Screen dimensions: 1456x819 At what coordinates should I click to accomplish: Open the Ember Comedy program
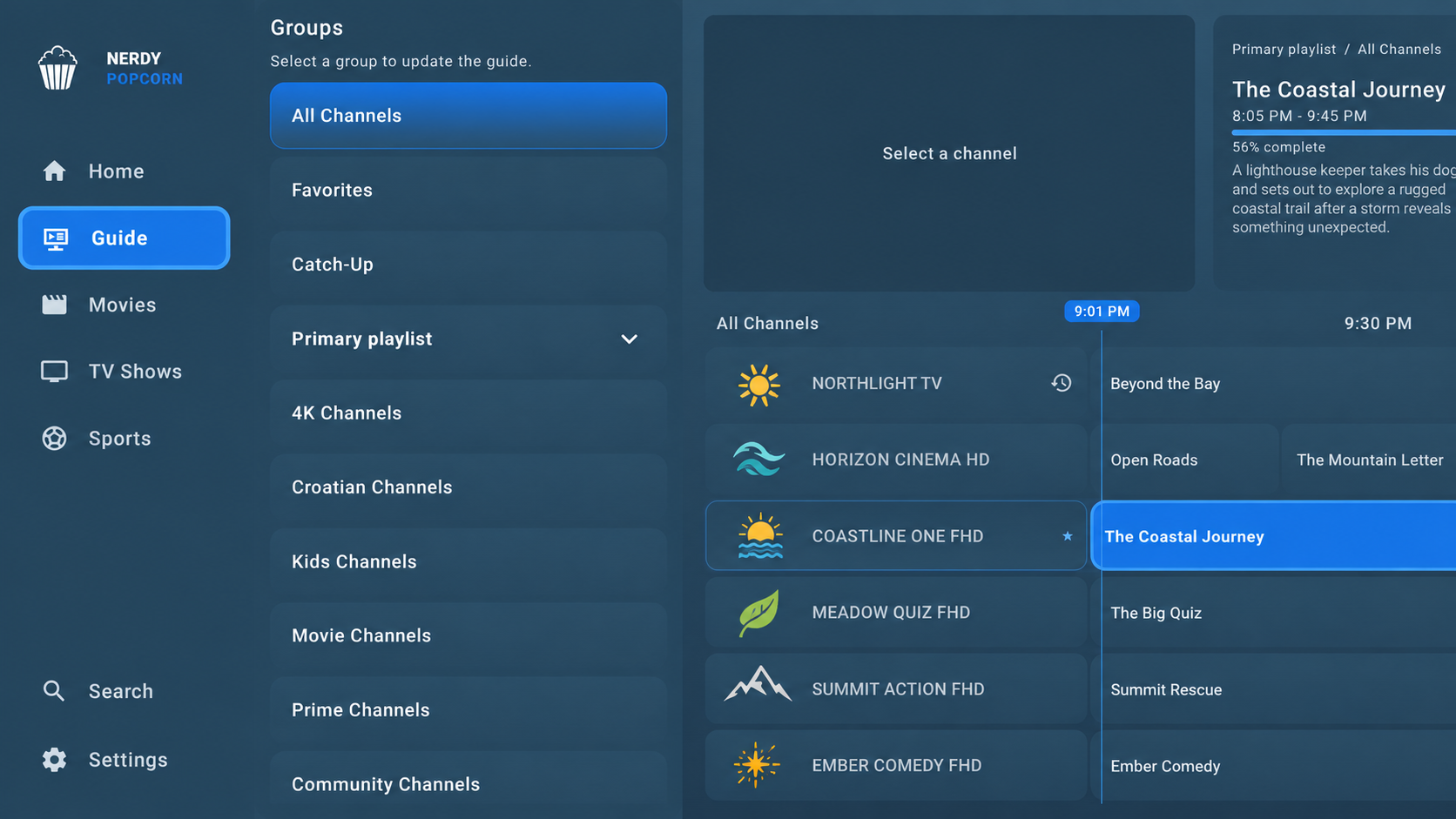pyautogui.click(x=1274, y=766)
